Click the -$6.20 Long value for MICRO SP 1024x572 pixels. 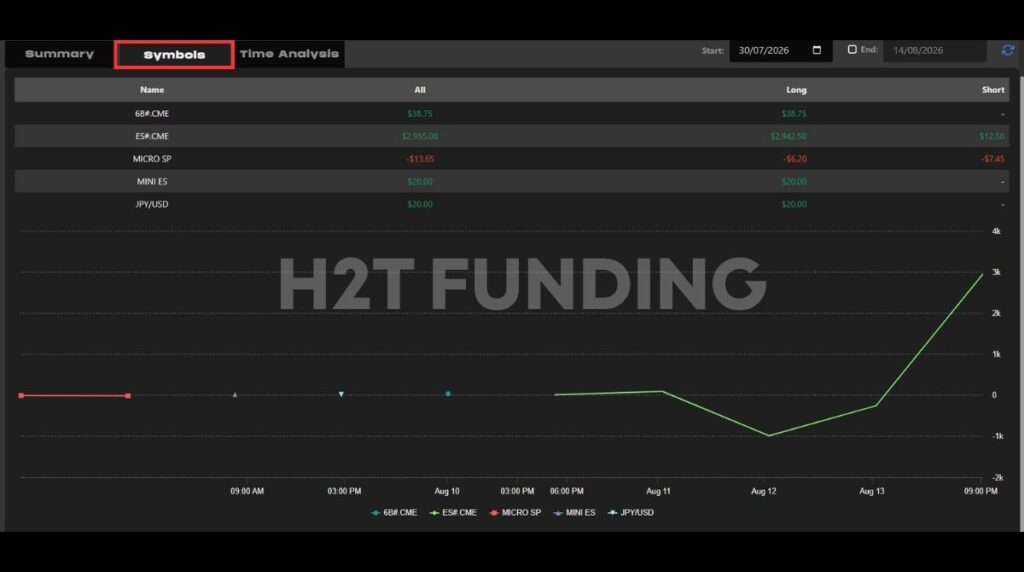[x=795, y=159]
